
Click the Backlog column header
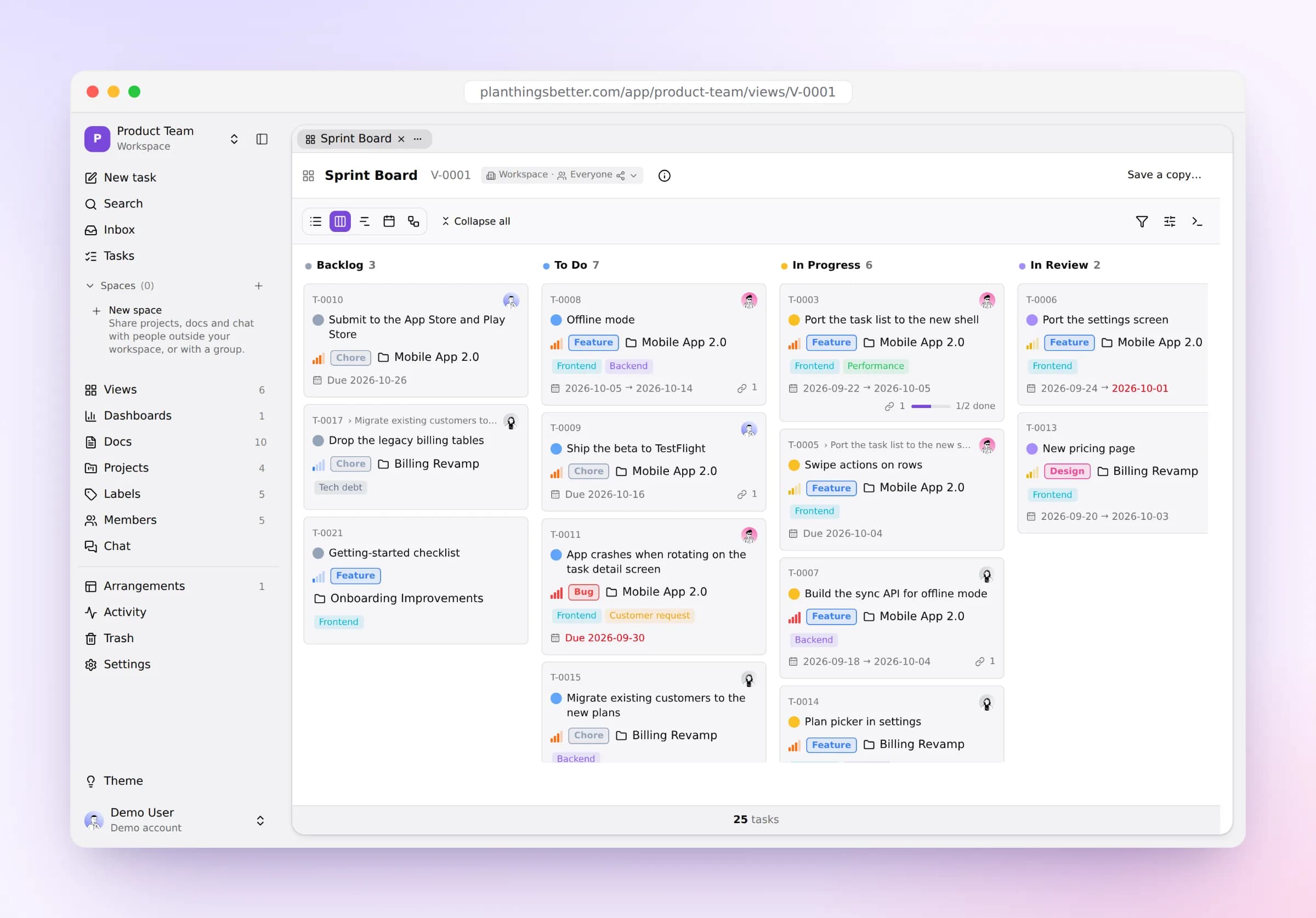341,265
